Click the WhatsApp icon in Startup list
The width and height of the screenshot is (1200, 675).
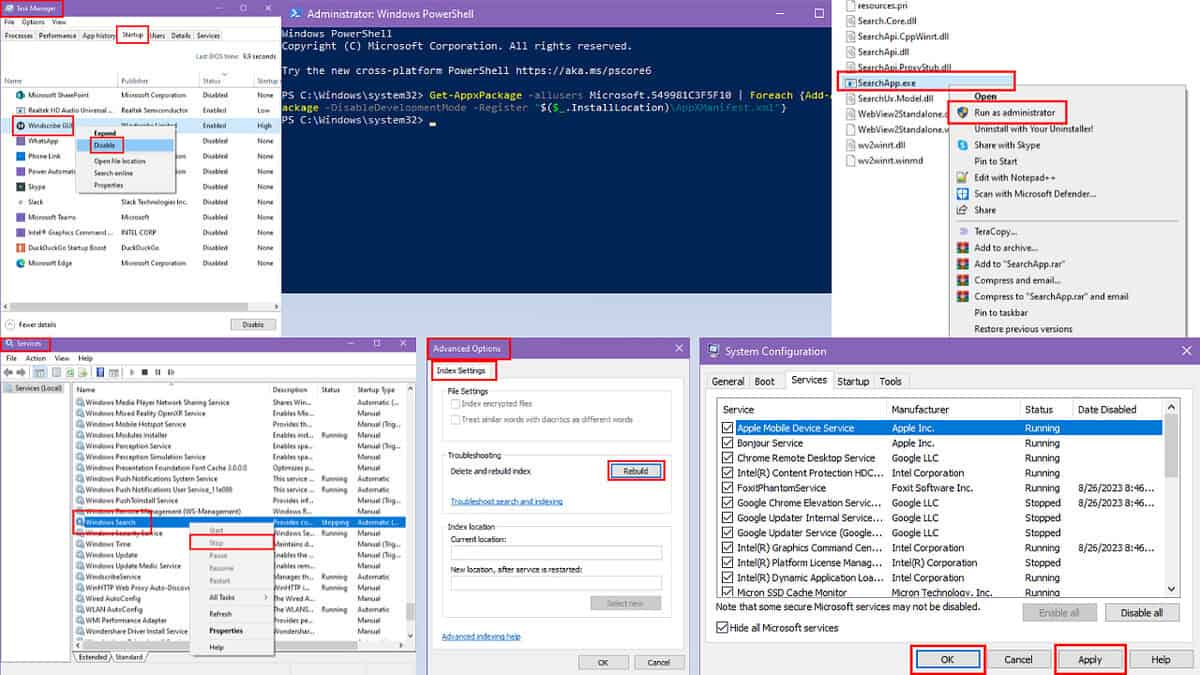[x=20, y=141]
